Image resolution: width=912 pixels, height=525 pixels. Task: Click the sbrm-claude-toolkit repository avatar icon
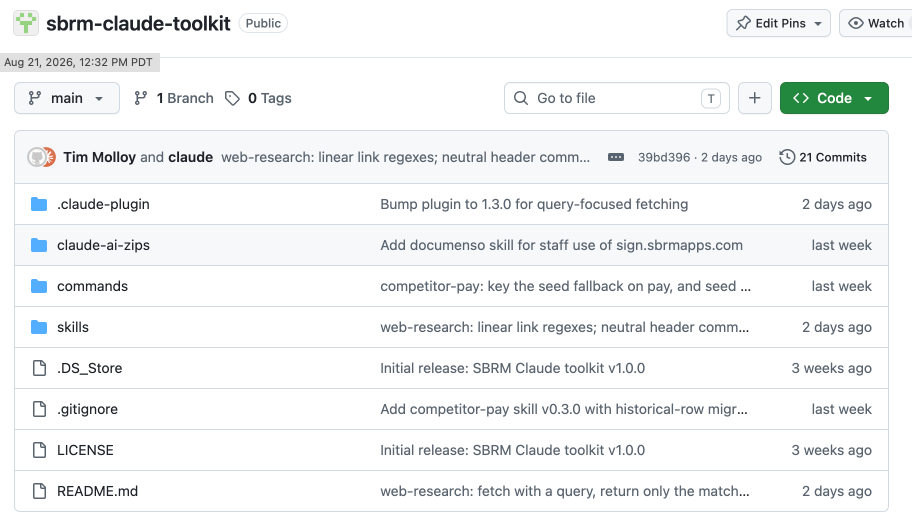pyautogui.click(x=26, y=23)
